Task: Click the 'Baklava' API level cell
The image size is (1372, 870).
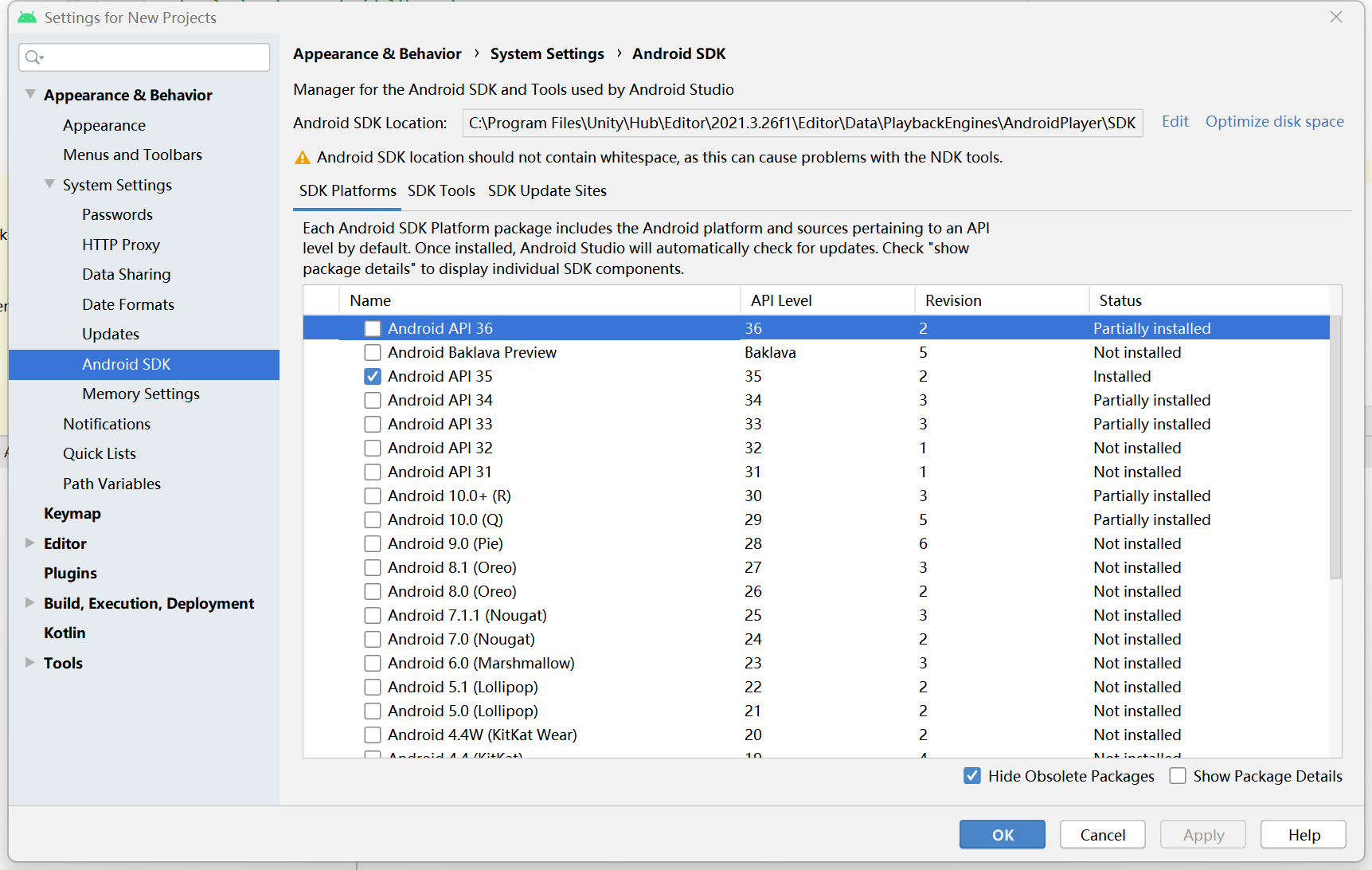Action: (770, 352)
